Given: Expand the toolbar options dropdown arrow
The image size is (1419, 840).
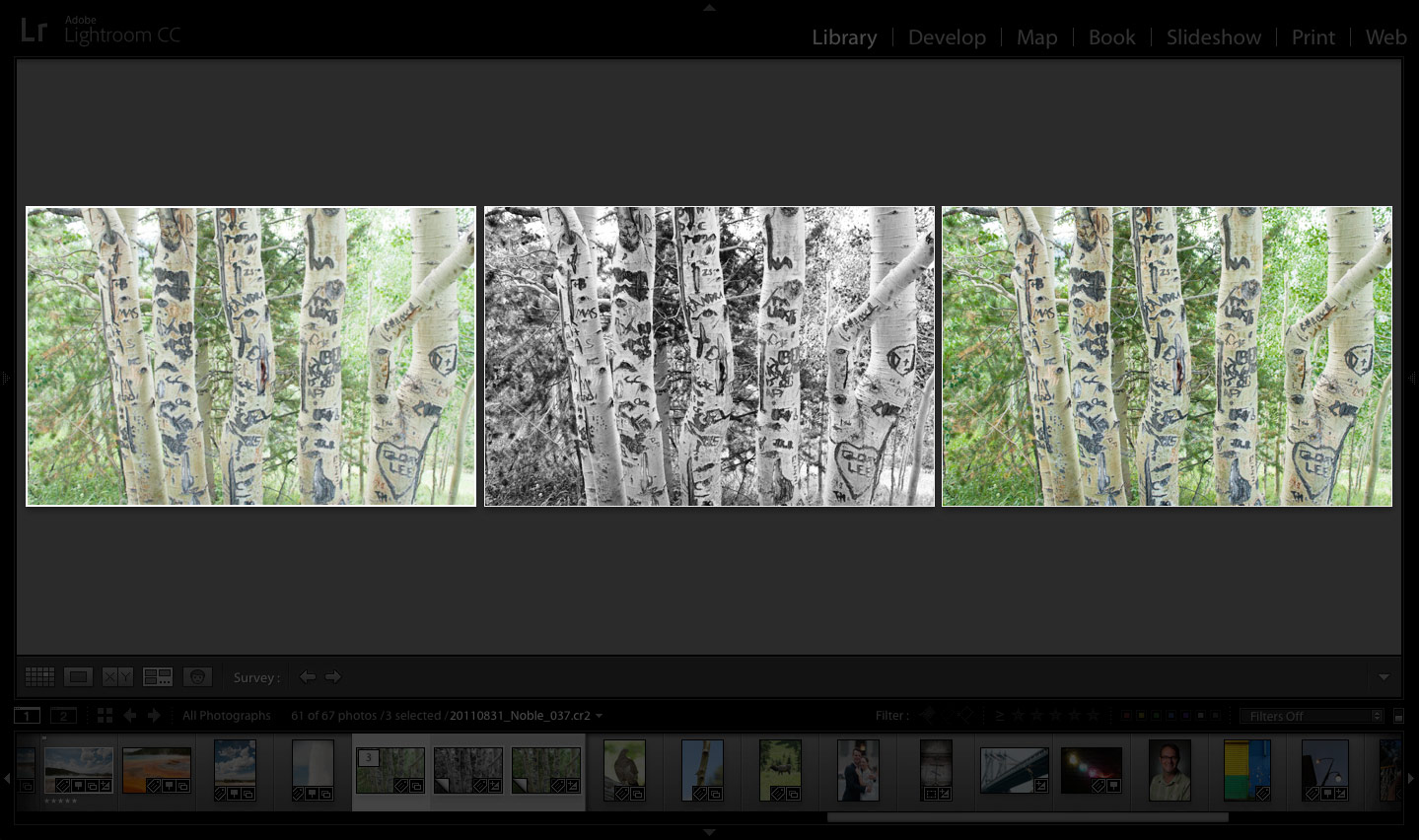Looking at the screenshot, I should click(x=1383, y=676).
